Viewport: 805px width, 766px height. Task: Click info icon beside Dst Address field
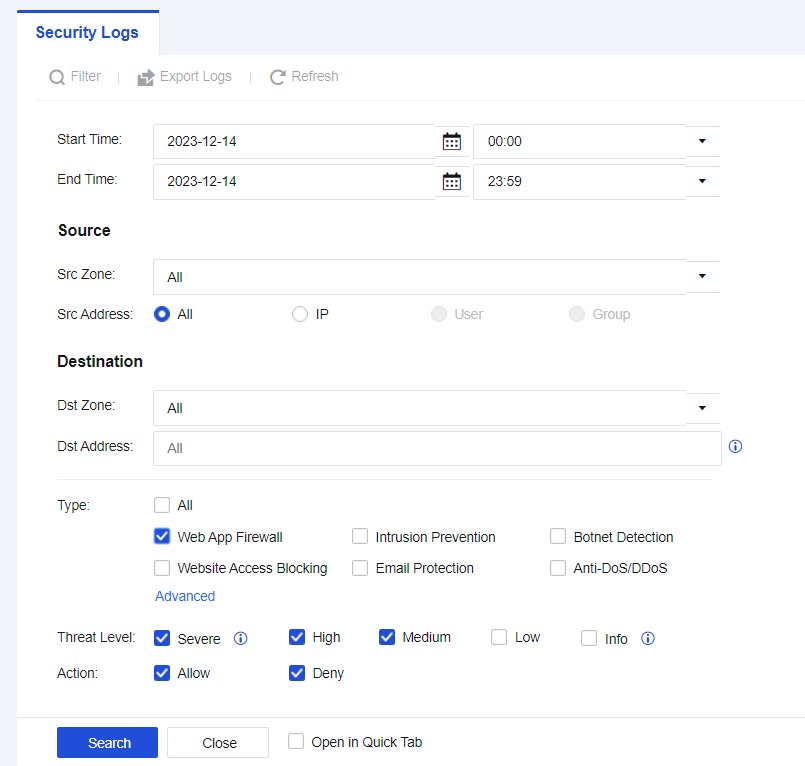[x=736, y=447]
